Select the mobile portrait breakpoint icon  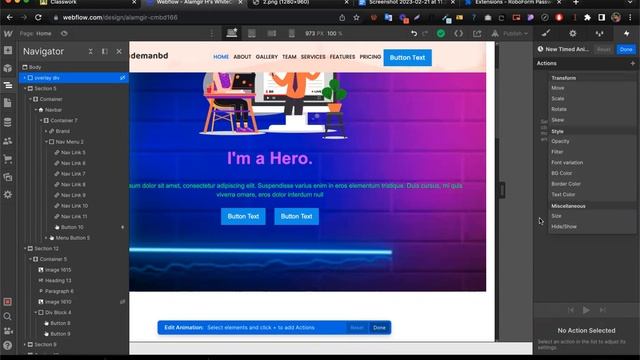[292, 33]
